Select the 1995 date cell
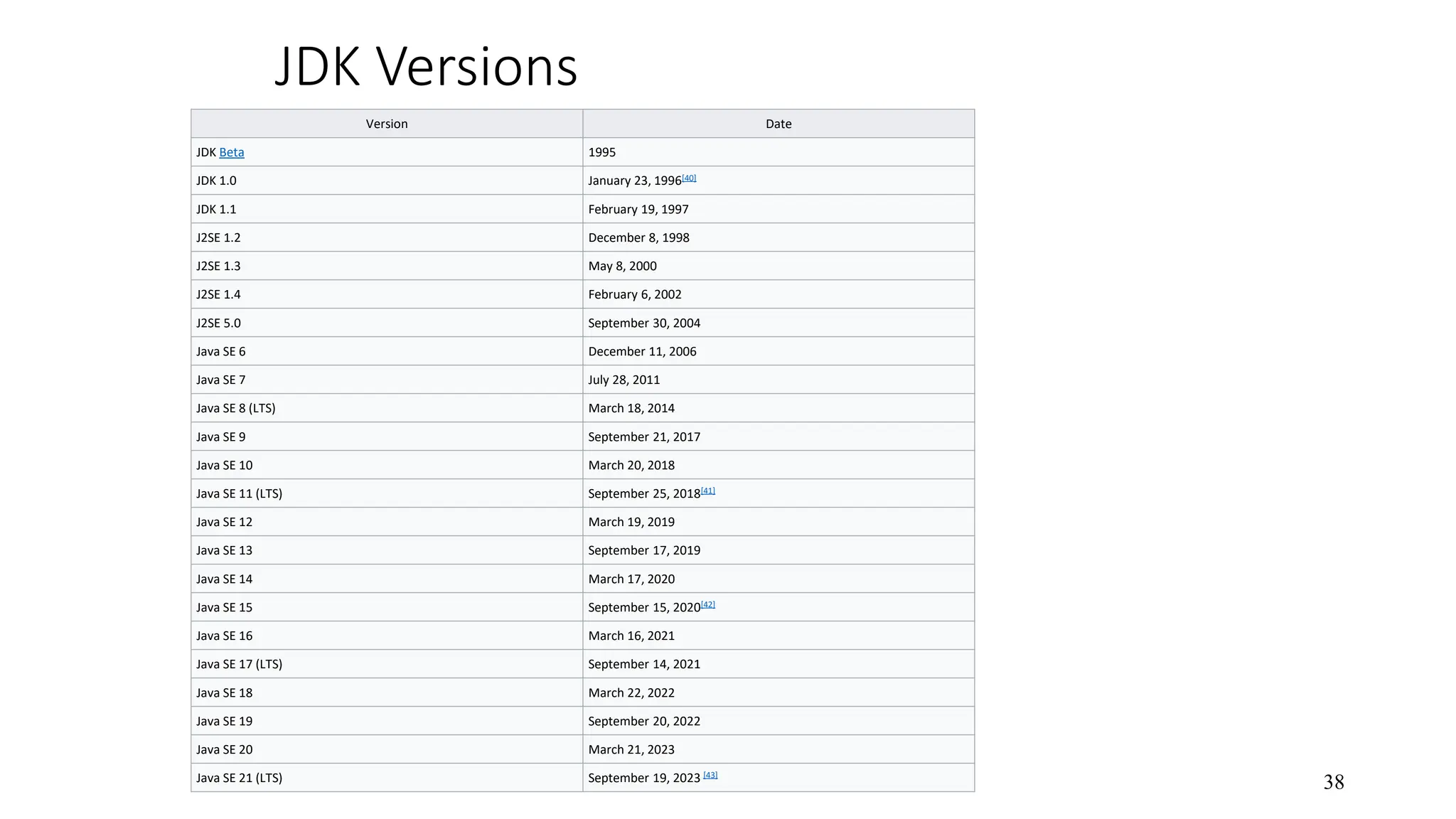 click(778, 152)
